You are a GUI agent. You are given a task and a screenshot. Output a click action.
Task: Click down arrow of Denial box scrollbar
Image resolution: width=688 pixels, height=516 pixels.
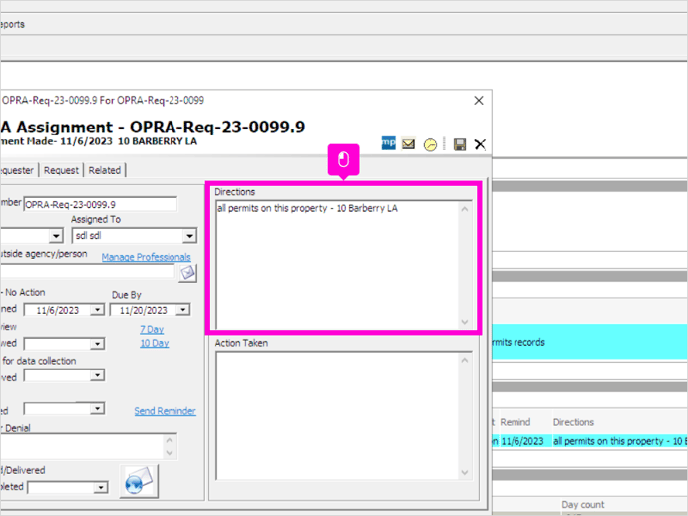[x=170, y=453]
